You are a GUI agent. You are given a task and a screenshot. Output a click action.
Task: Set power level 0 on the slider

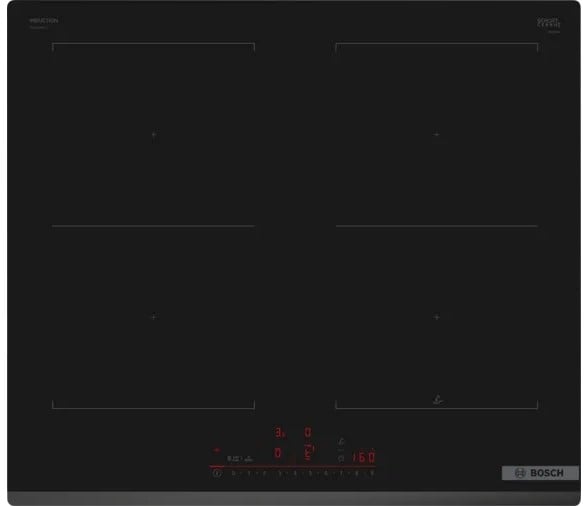[x=233, y=474]
